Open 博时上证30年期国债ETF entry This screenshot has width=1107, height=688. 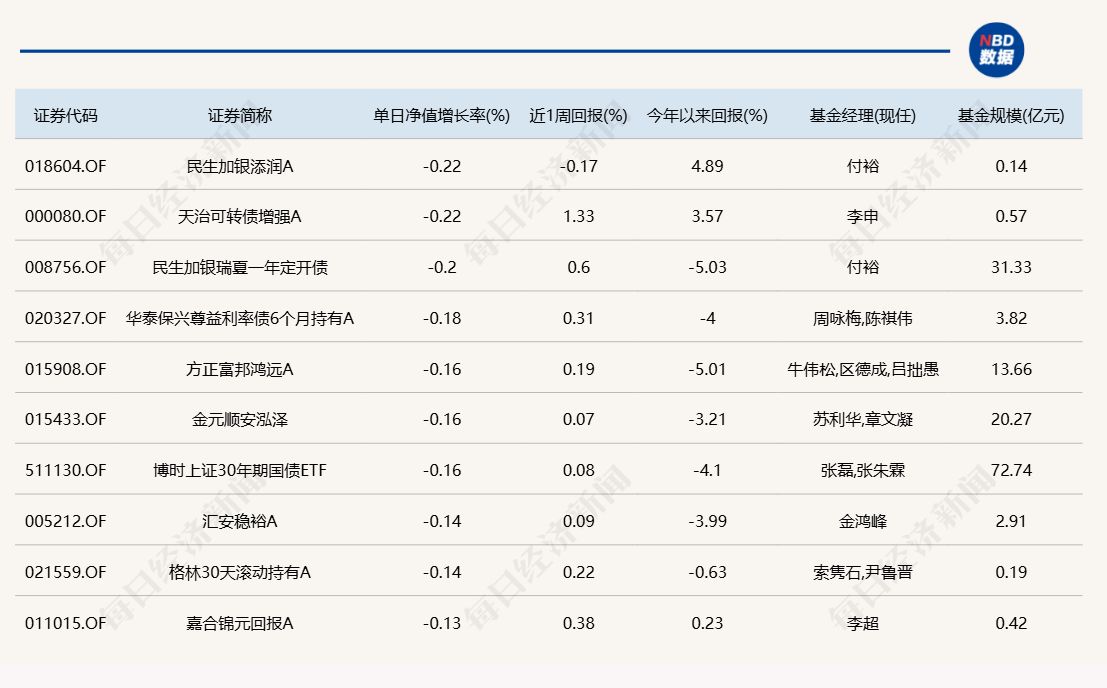coord(240,470)
